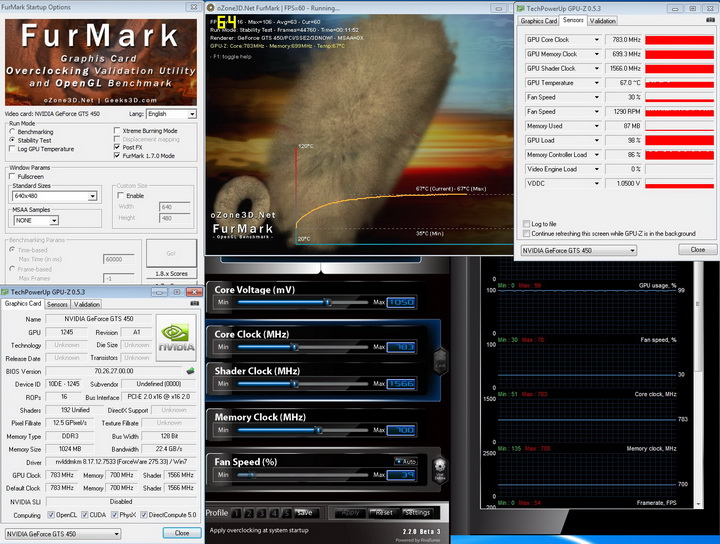Click the FurMark banner logo image

(101, 61)
